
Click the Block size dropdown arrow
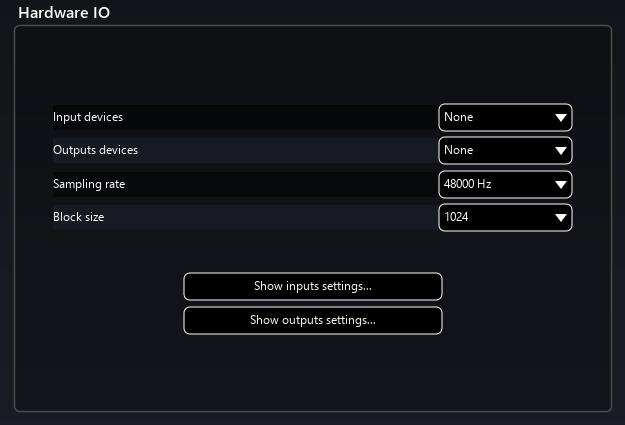560,218
